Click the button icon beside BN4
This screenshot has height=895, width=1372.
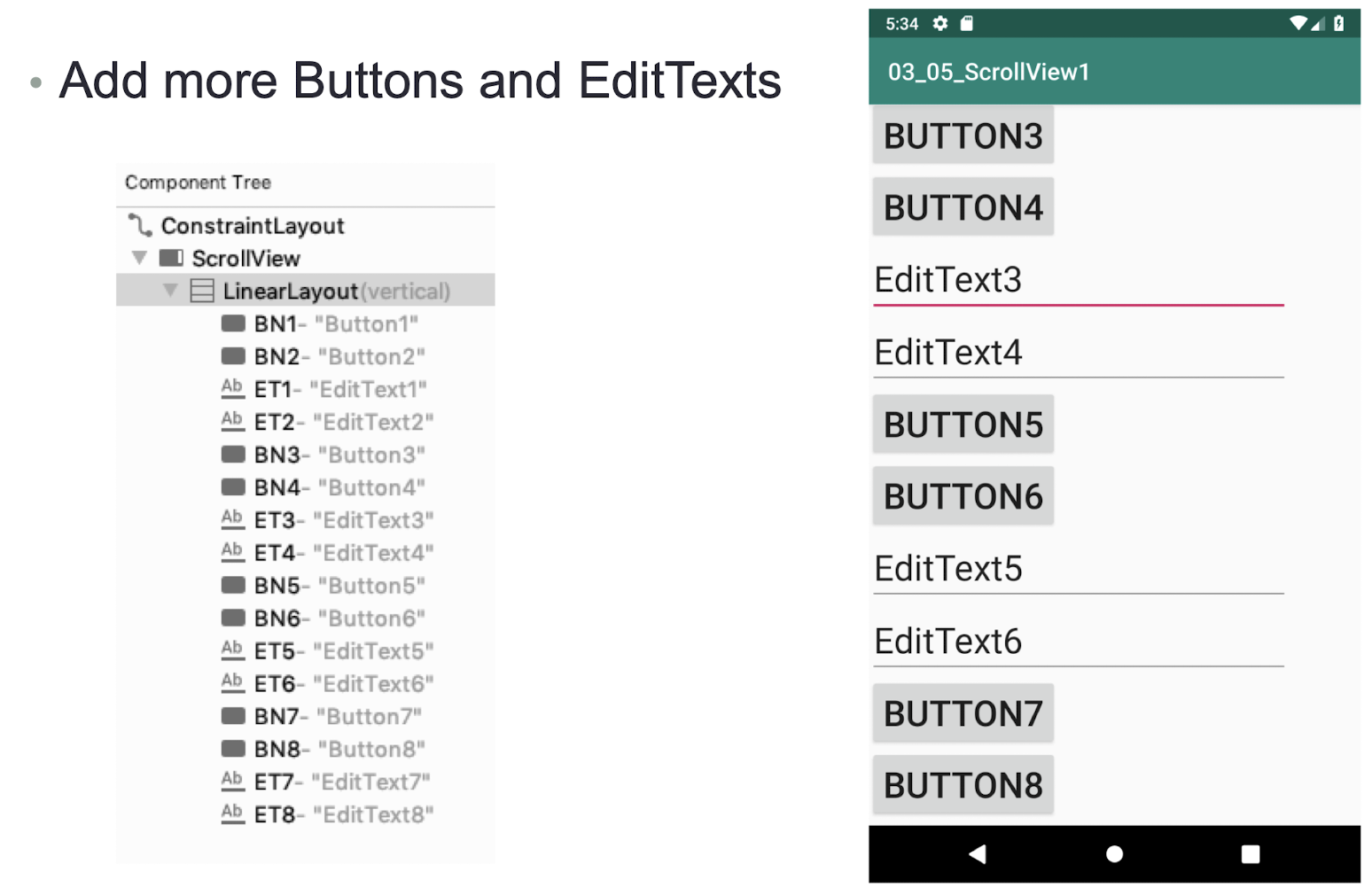pos(233,487)
